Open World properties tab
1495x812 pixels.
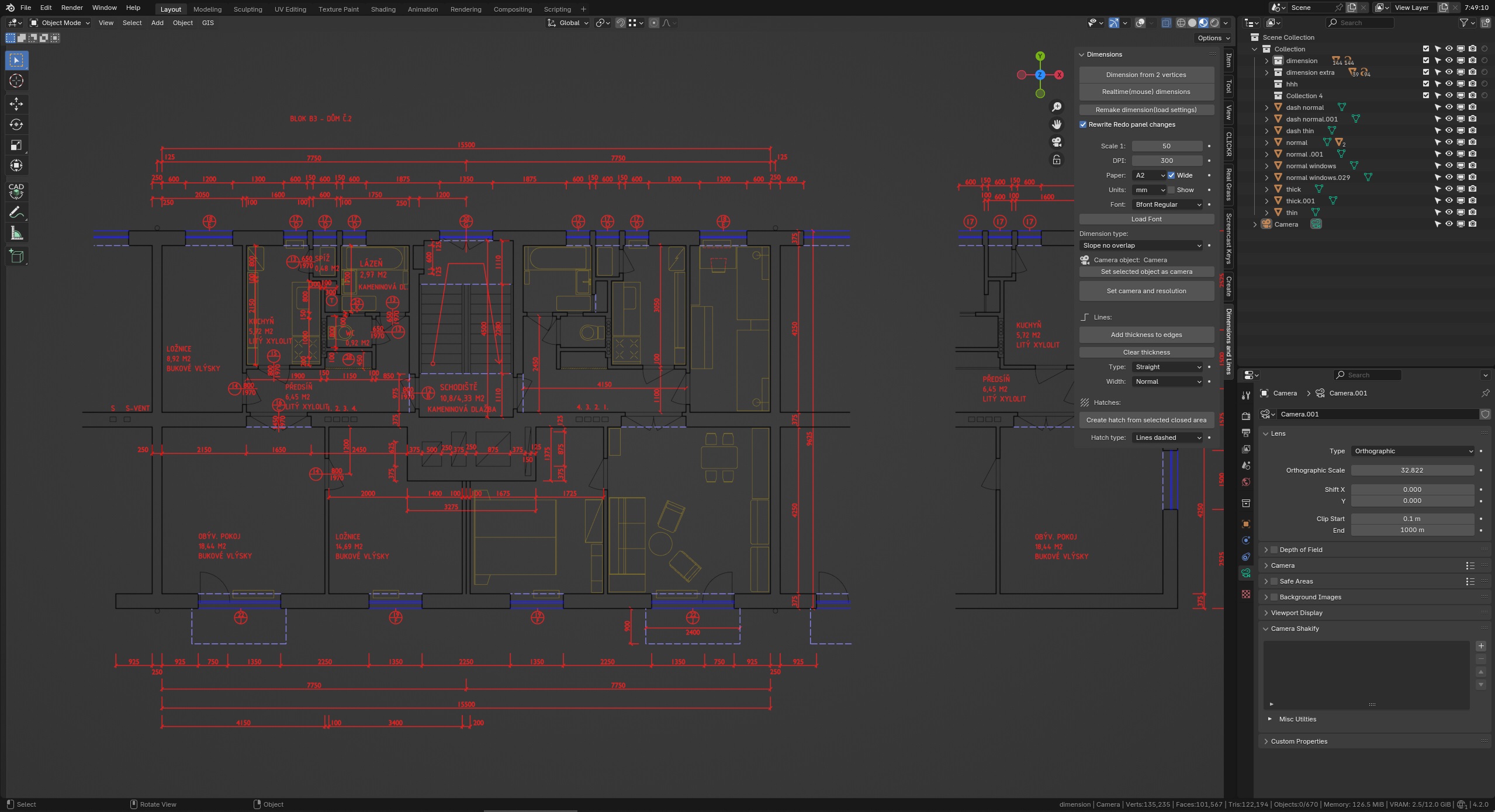[x=1245, y=481]
